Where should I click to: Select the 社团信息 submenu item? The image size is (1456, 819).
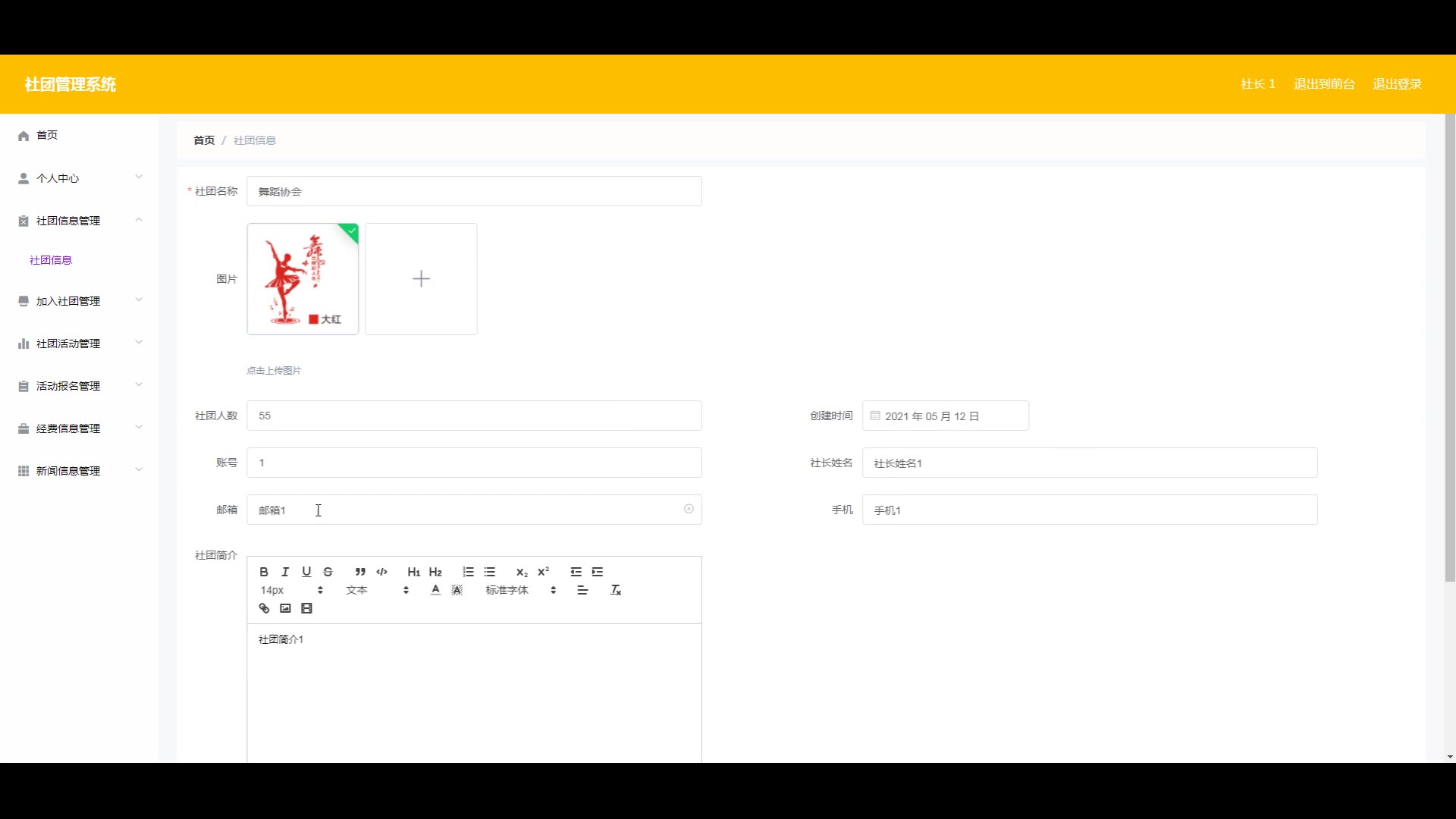click(51, 260)
